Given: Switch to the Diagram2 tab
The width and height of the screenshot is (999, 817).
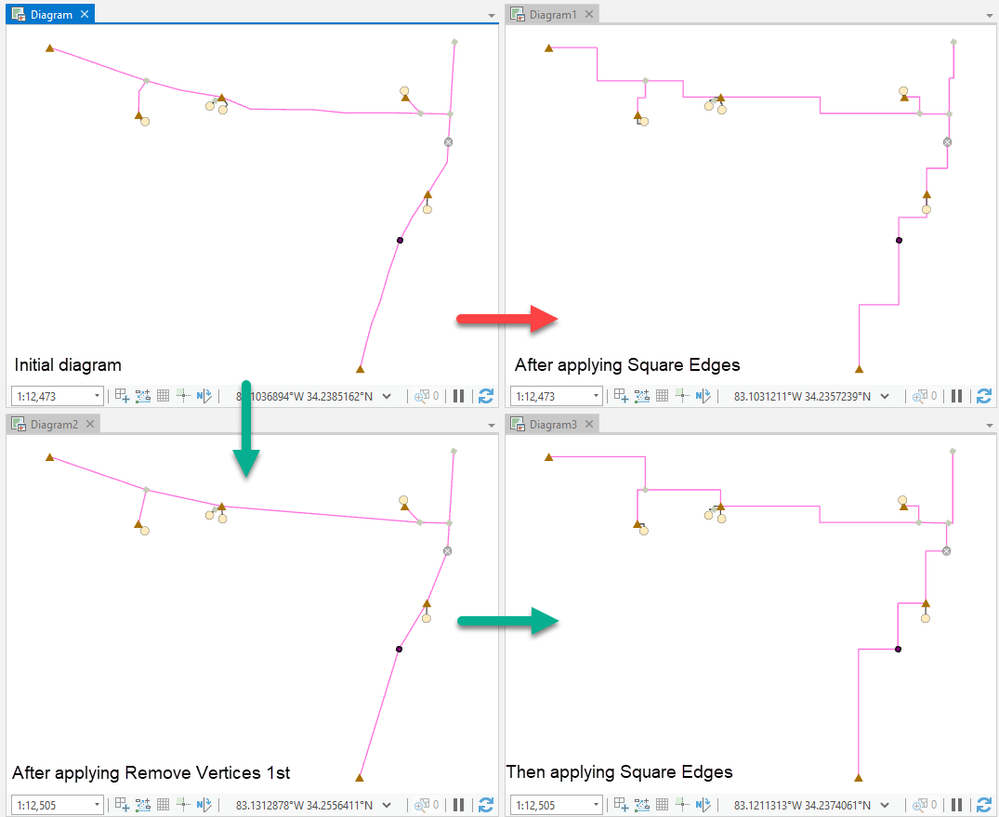Looking at the screenshot, I should (54, 424).
